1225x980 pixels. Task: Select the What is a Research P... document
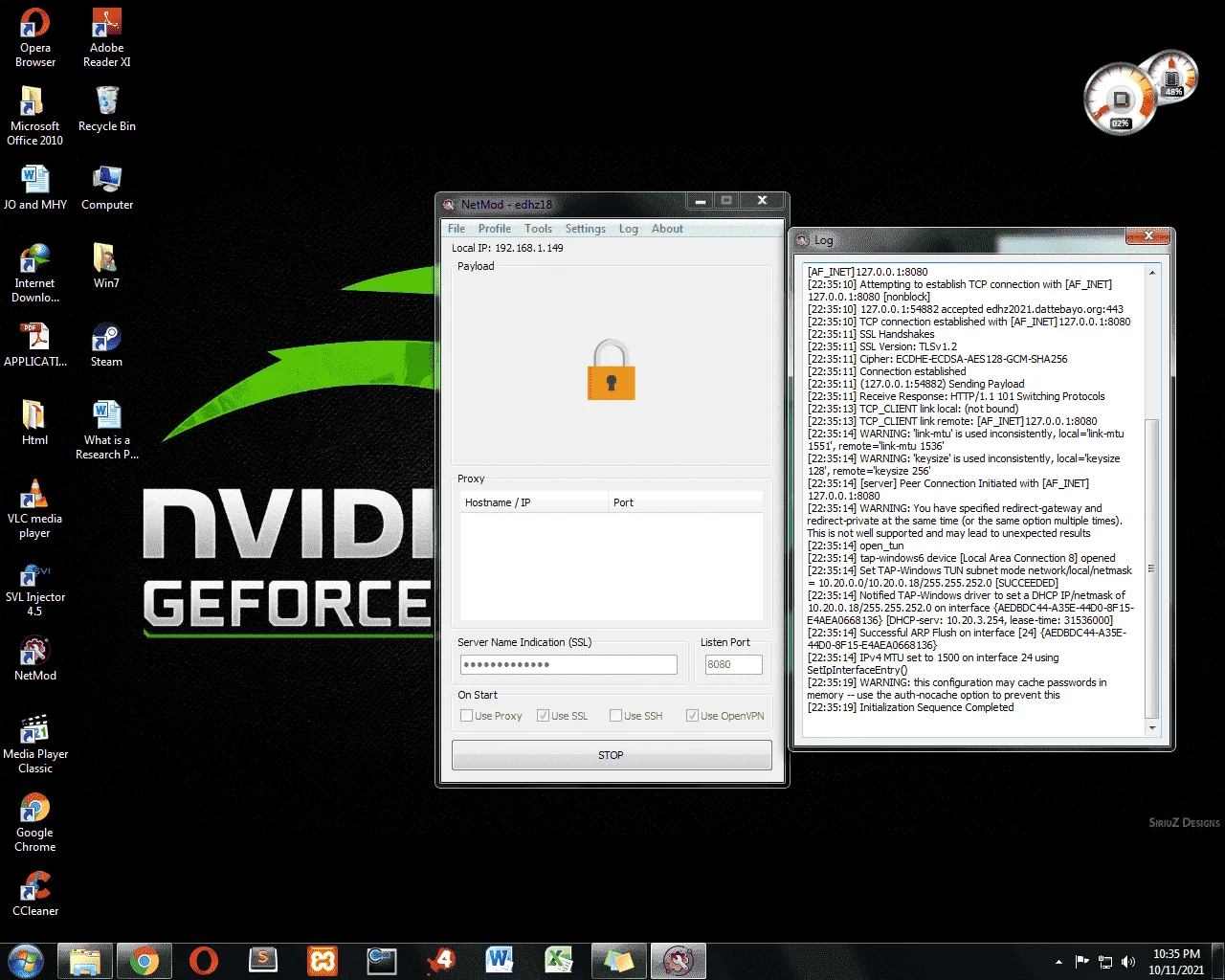[x=106, y=430]
